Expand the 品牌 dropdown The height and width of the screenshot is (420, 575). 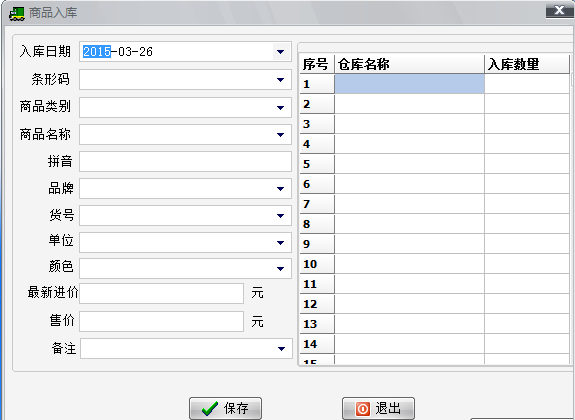point(281,189)
